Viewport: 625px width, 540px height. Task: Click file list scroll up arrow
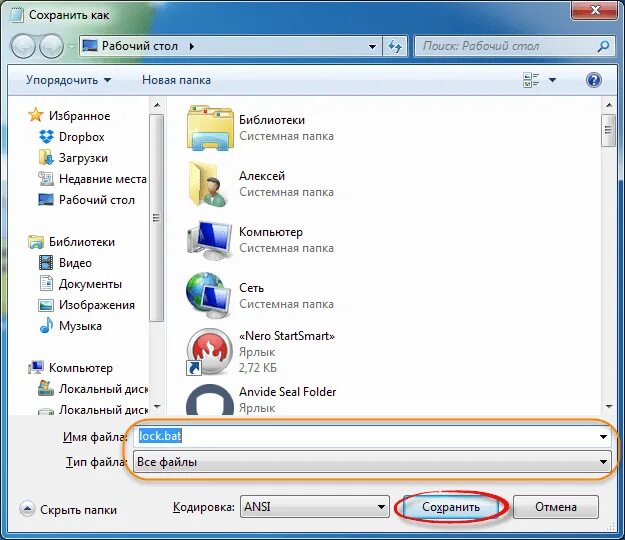point(609,105)
